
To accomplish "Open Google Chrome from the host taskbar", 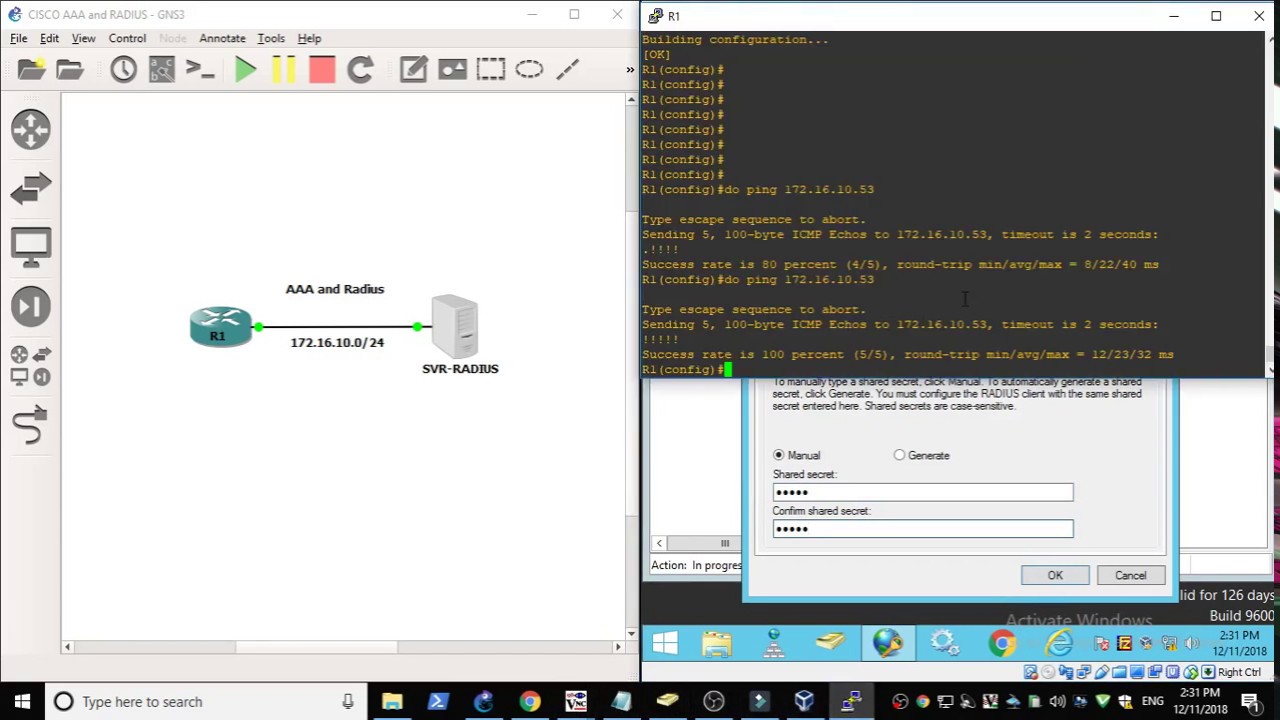I will [x=530, y=701].
